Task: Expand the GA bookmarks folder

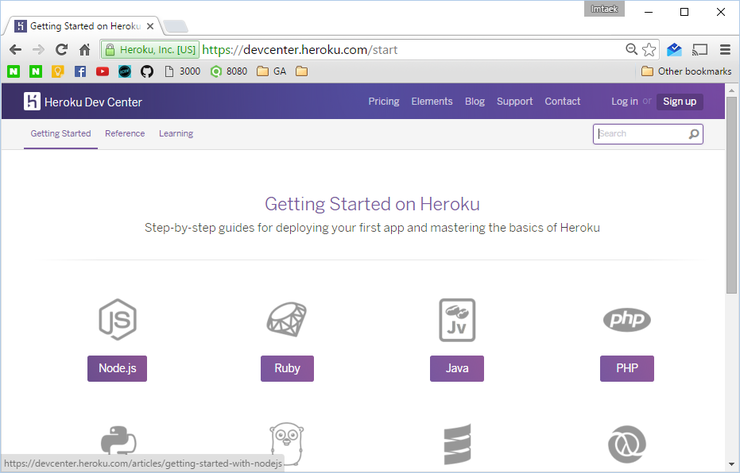Action: [271, 71]
